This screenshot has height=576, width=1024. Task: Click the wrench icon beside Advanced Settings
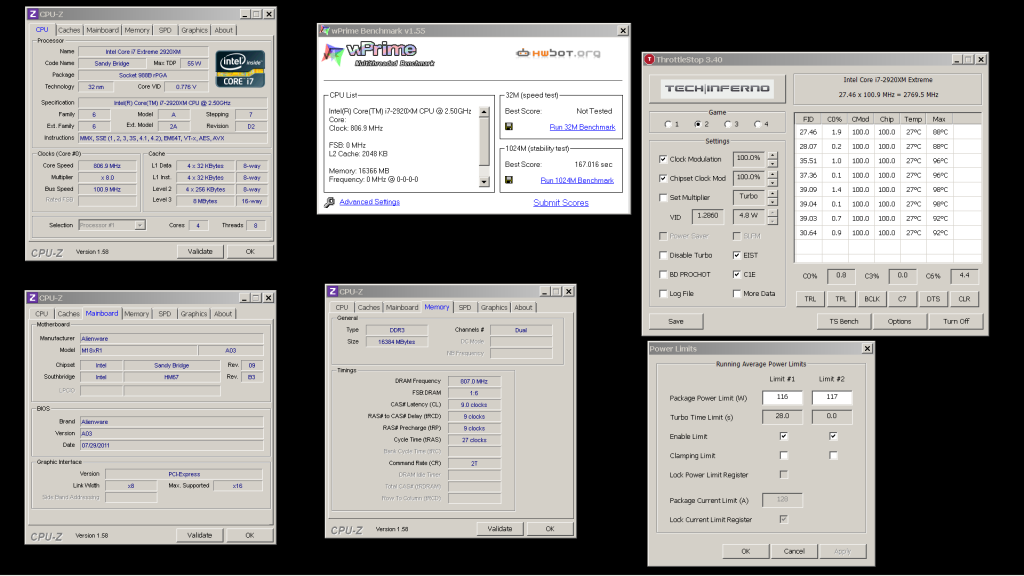pyautogui.click(x=330, y=202)
